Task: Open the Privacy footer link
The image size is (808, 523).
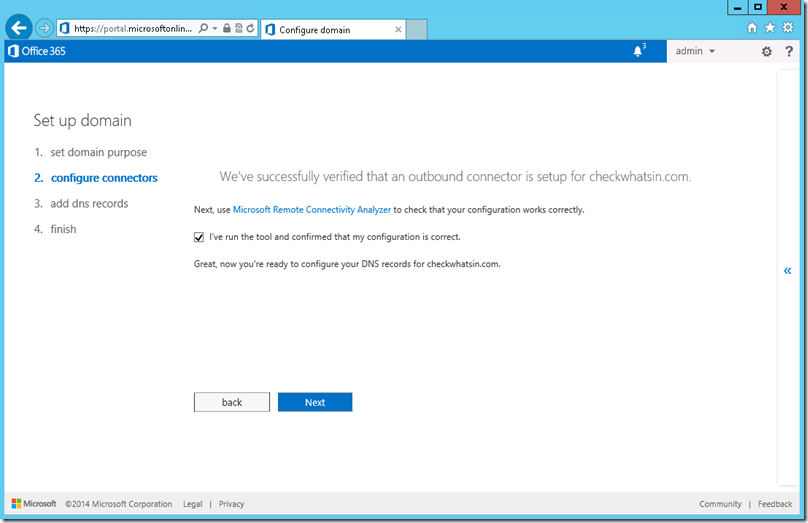Action: point(231,504)
